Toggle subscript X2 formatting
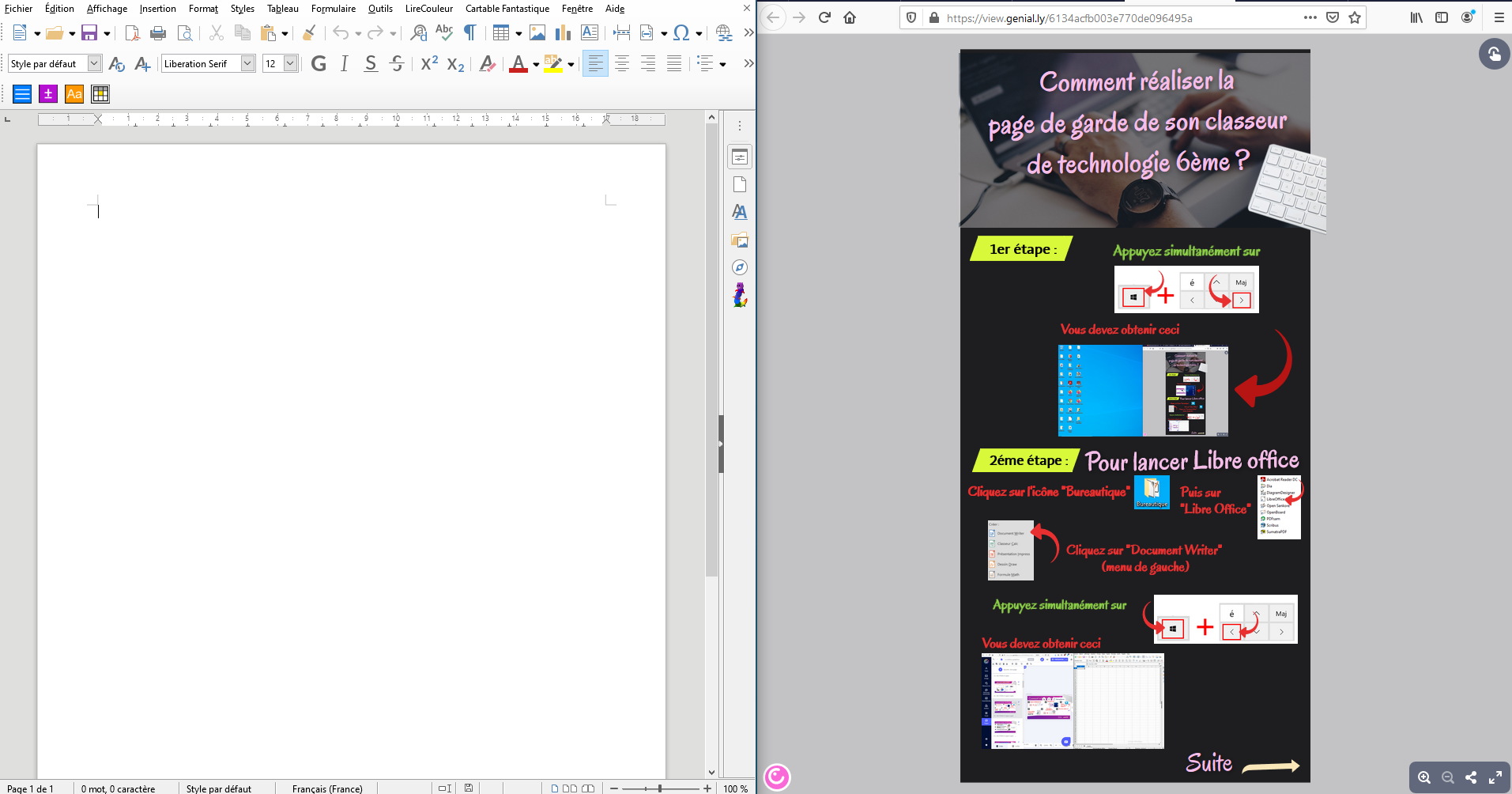Screen dimensions: 1512x794 [x=455, y=64]
